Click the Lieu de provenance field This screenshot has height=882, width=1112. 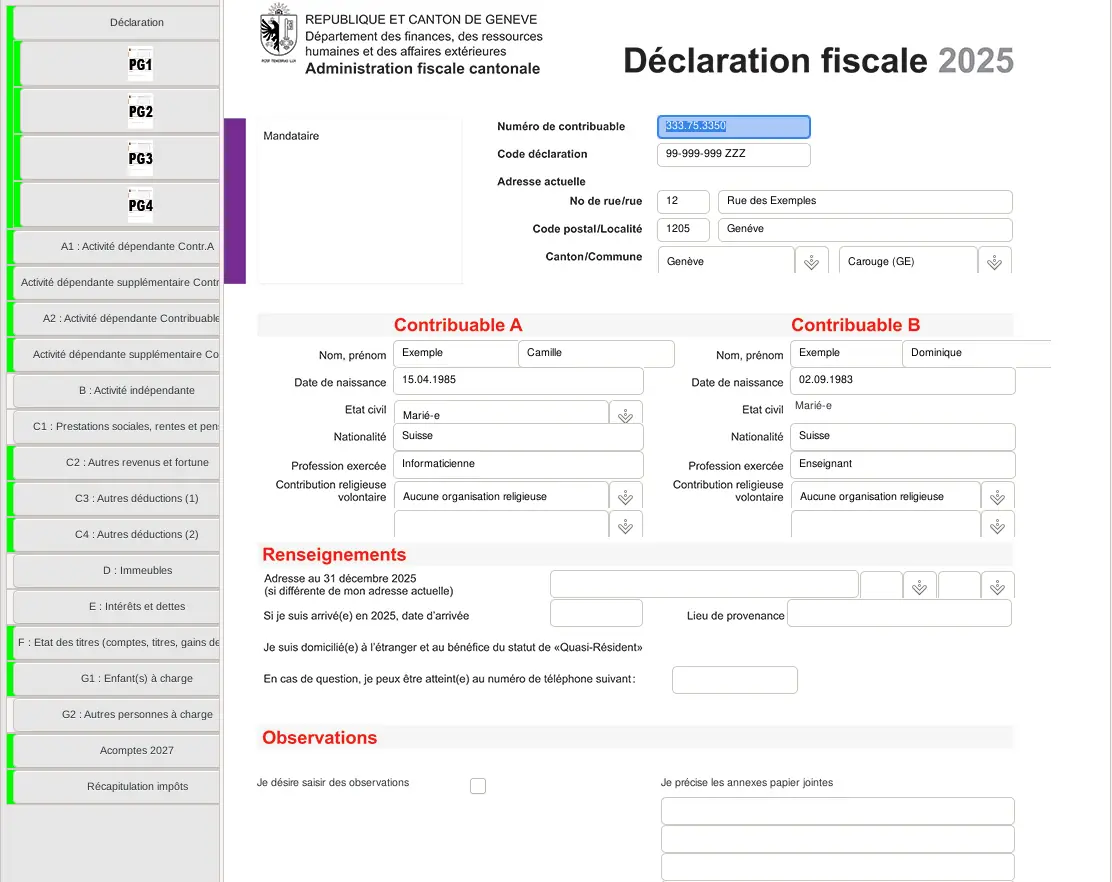(899, 613)
